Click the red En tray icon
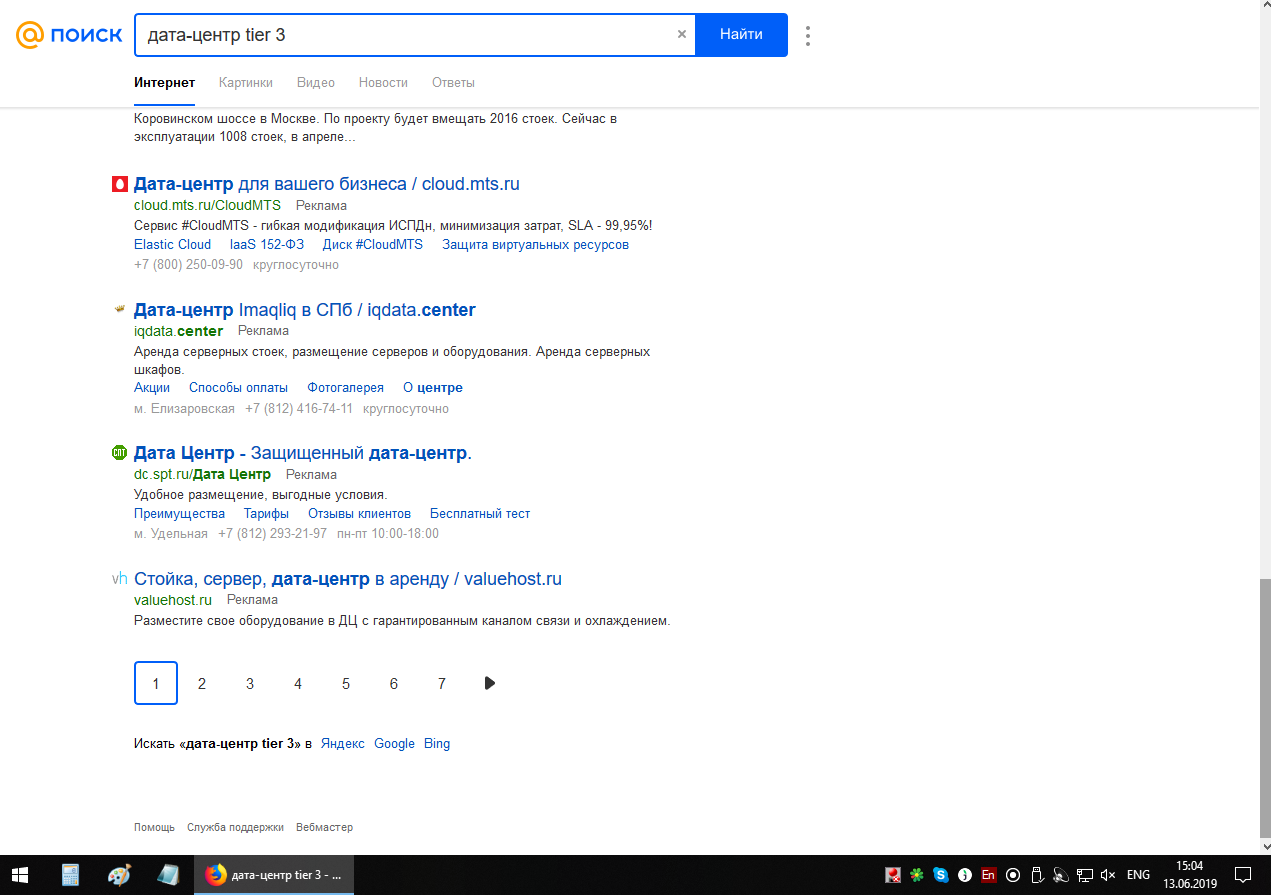 989,875
